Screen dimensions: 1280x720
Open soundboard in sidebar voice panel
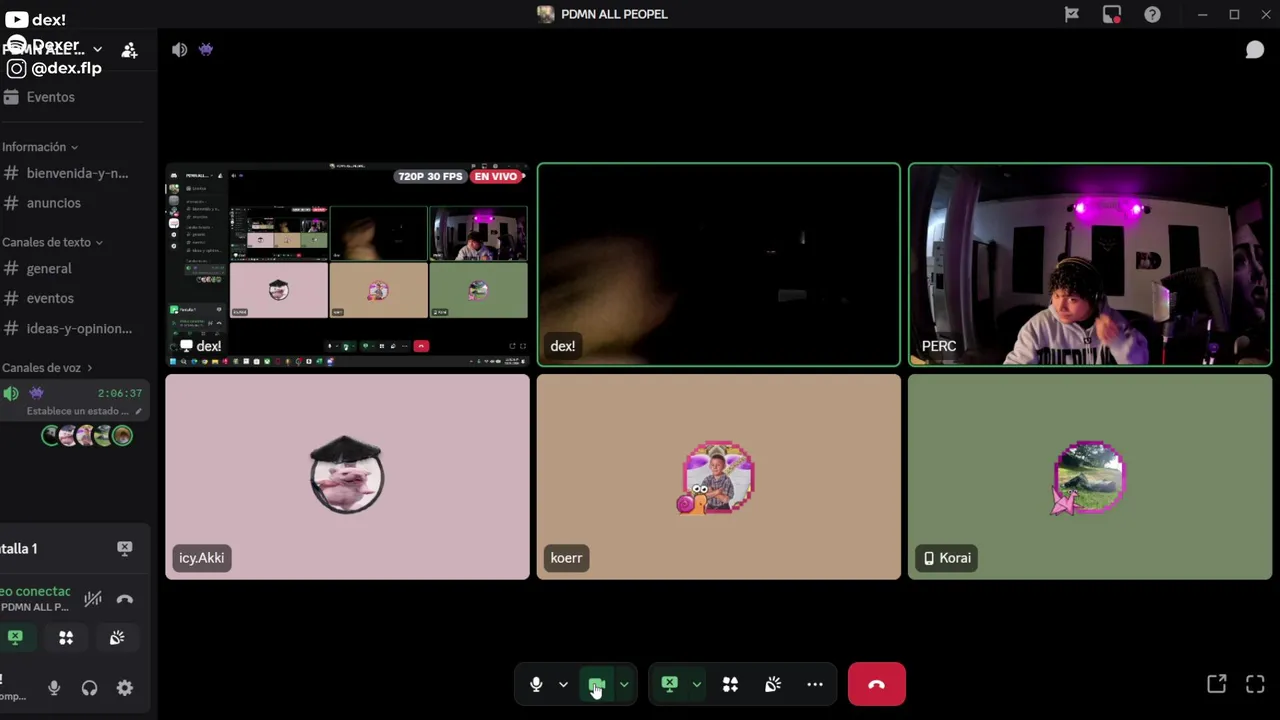pyautogui.click(x=117, y=638)
